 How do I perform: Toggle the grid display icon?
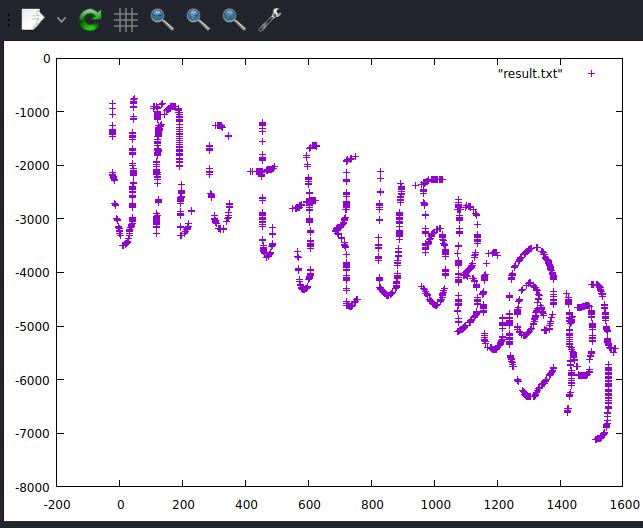(125, 20)
